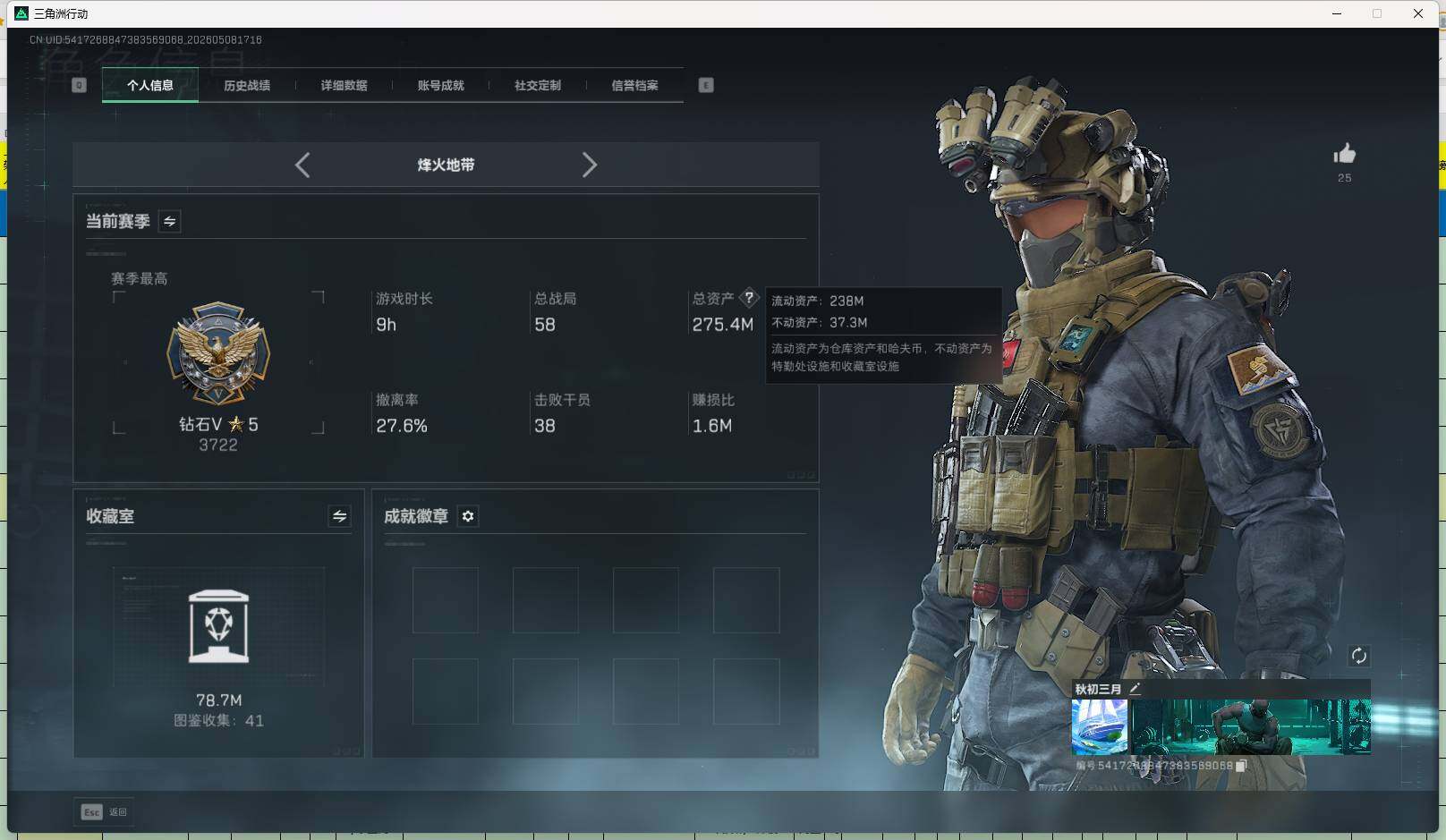Click the 总资产 value 275.4M
Image resolution: width=1446 pixels, height=840 pixels.
pyautogui.click(x=723, y=325)
